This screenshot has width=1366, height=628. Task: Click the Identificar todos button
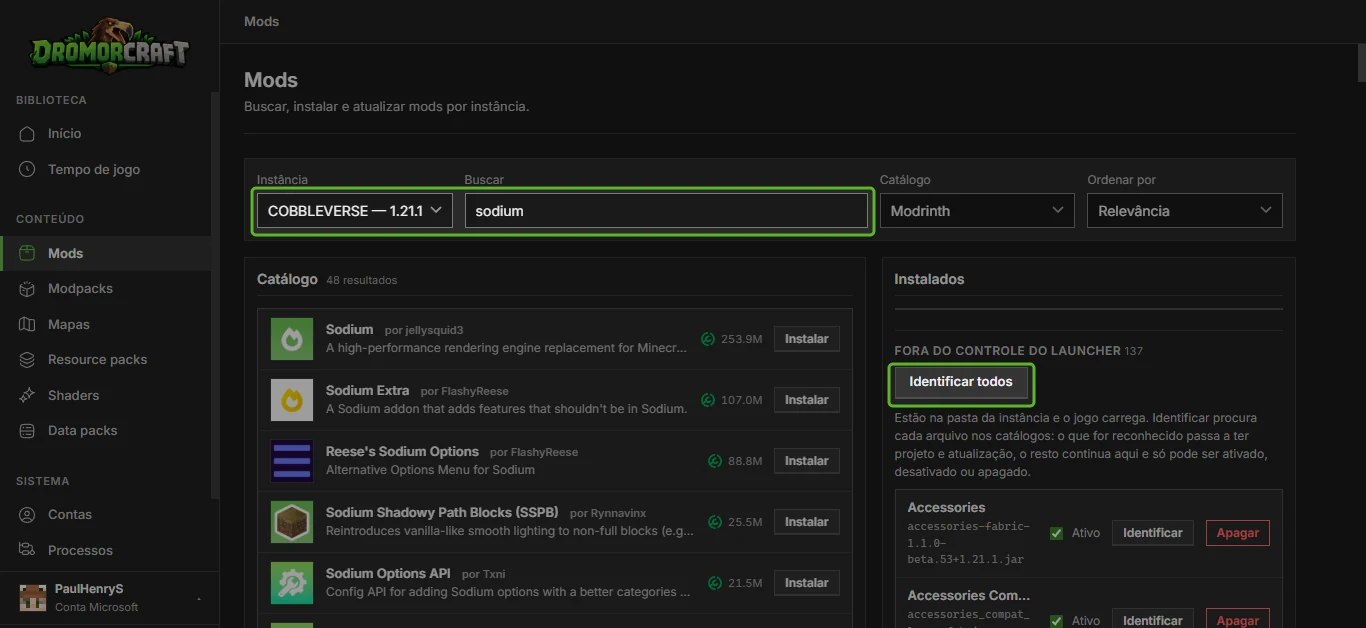(961, 382)
